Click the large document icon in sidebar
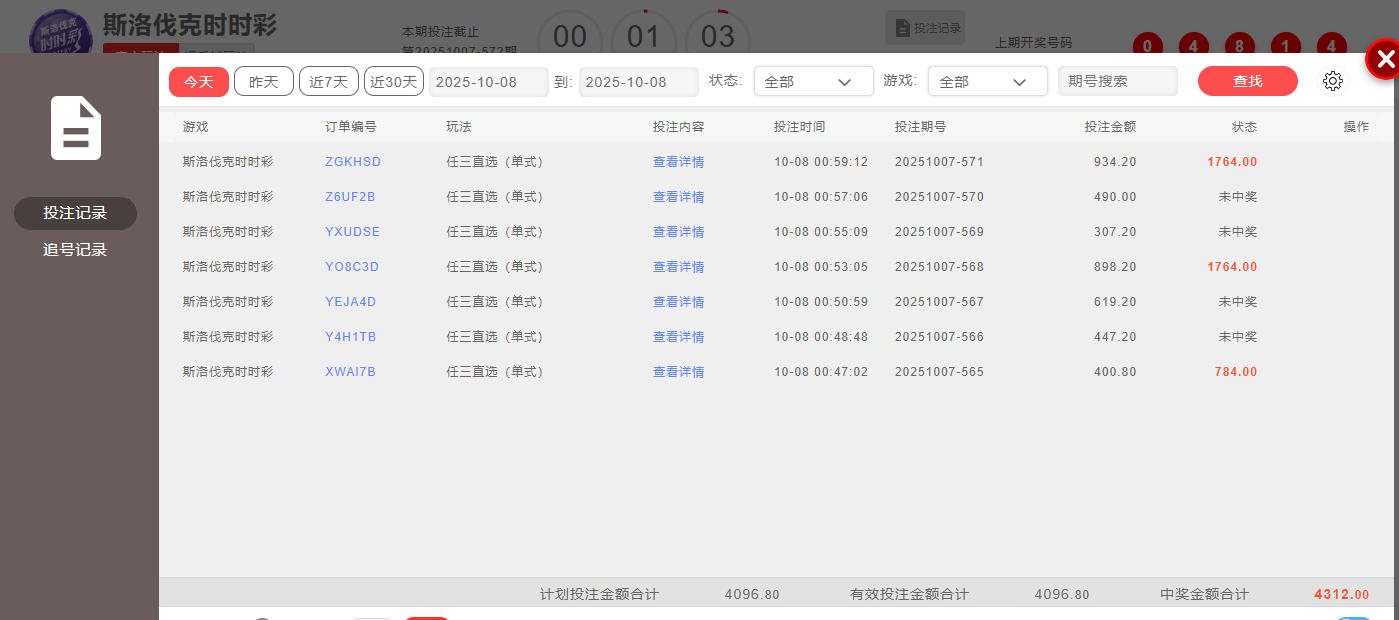 coord(76,128)
